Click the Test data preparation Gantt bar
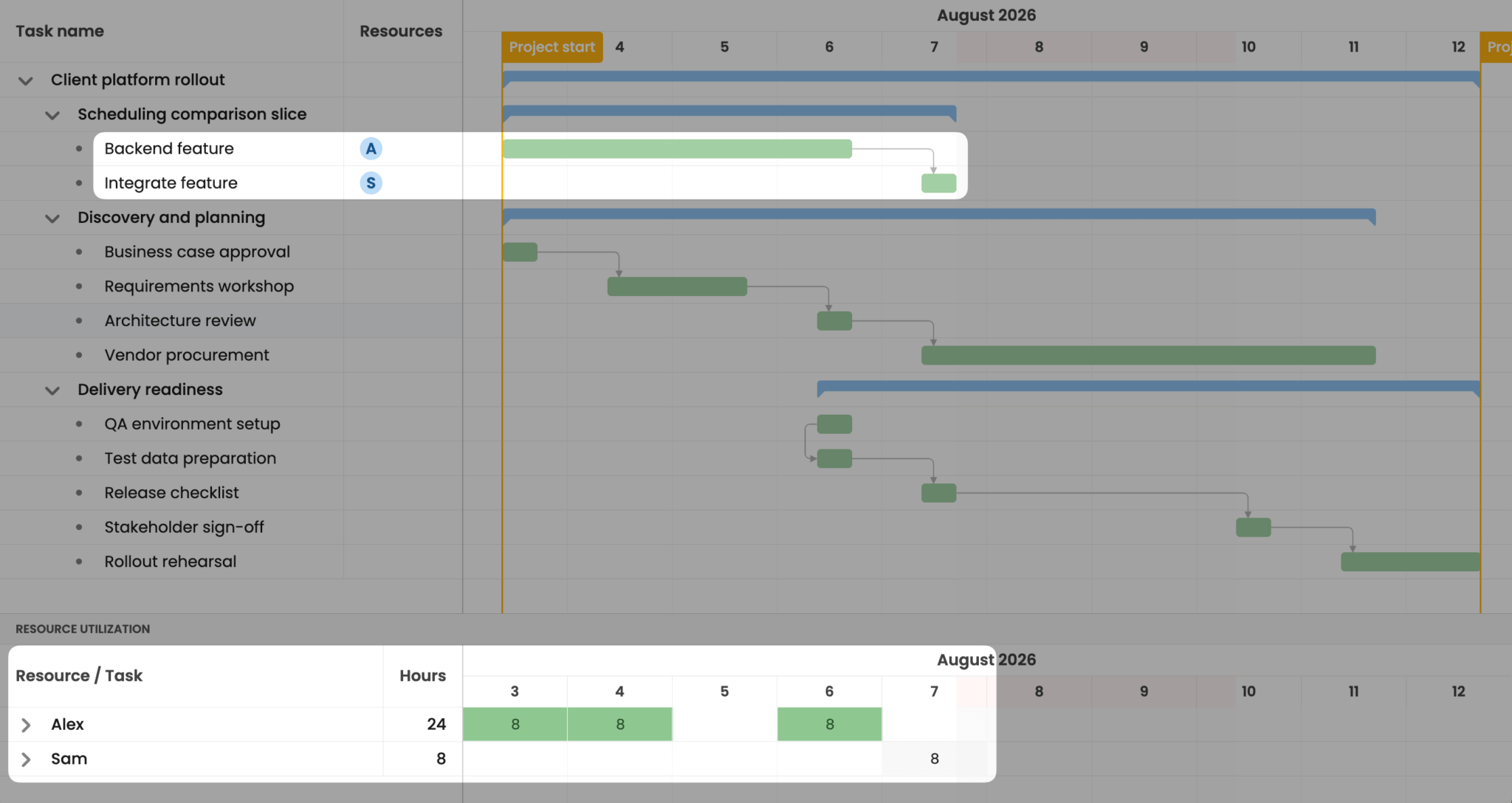Screen dimensions: 1512x803 [x=834, y=458]
